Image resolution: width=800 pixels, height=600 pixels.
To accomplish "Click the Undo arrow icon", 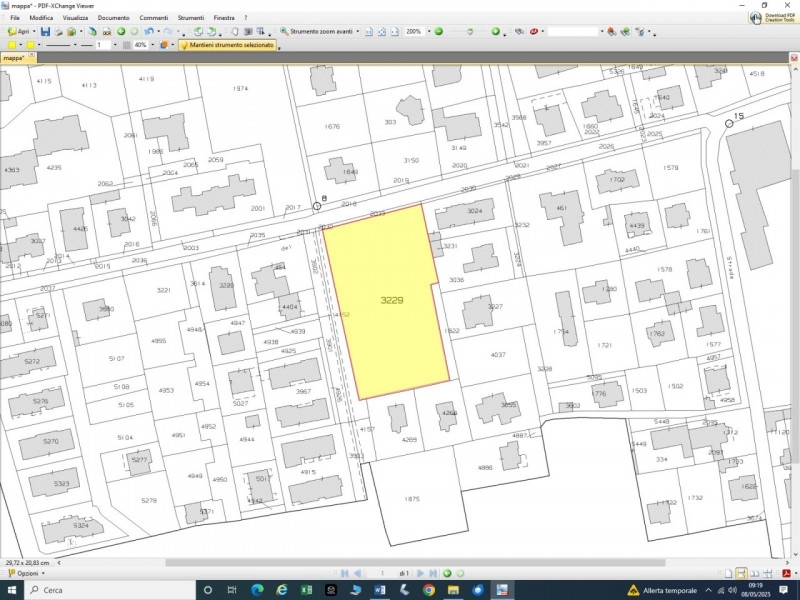I will pyautogui.click(x=149, y=32).
